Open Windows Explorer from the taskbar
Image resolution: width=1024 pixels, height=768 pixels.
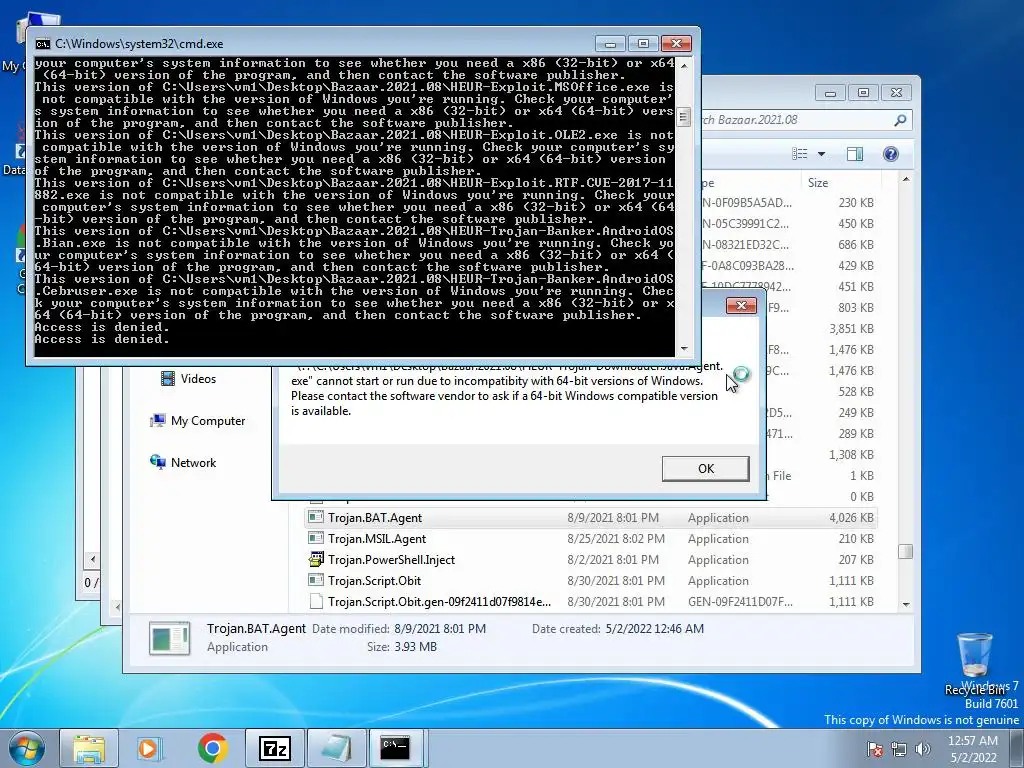89,748
